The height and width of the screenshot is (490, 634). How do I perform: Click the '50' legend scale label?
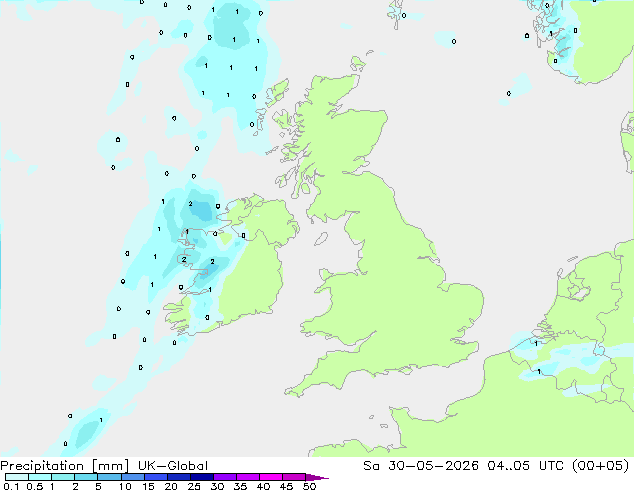[309, 486]
